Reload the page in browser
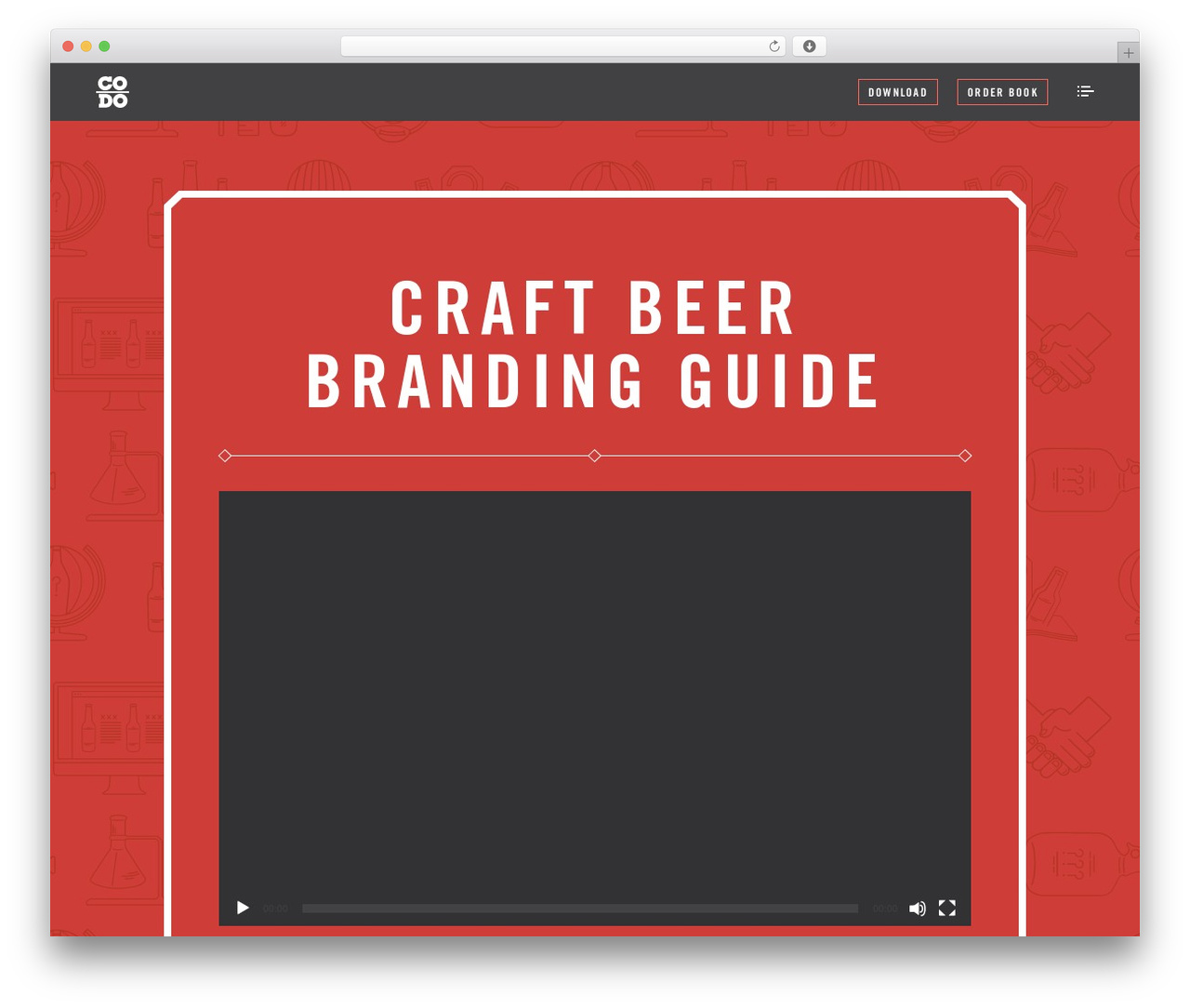The height and width of the screenshot is (1008, 1190). click(x=774, y=46)
